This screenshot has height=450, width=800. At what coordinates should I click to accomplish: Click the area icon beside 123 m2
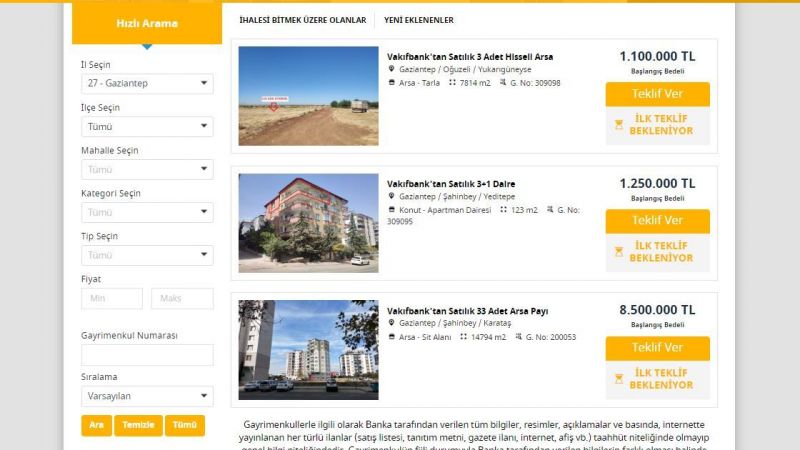click(x=504, y=209)
